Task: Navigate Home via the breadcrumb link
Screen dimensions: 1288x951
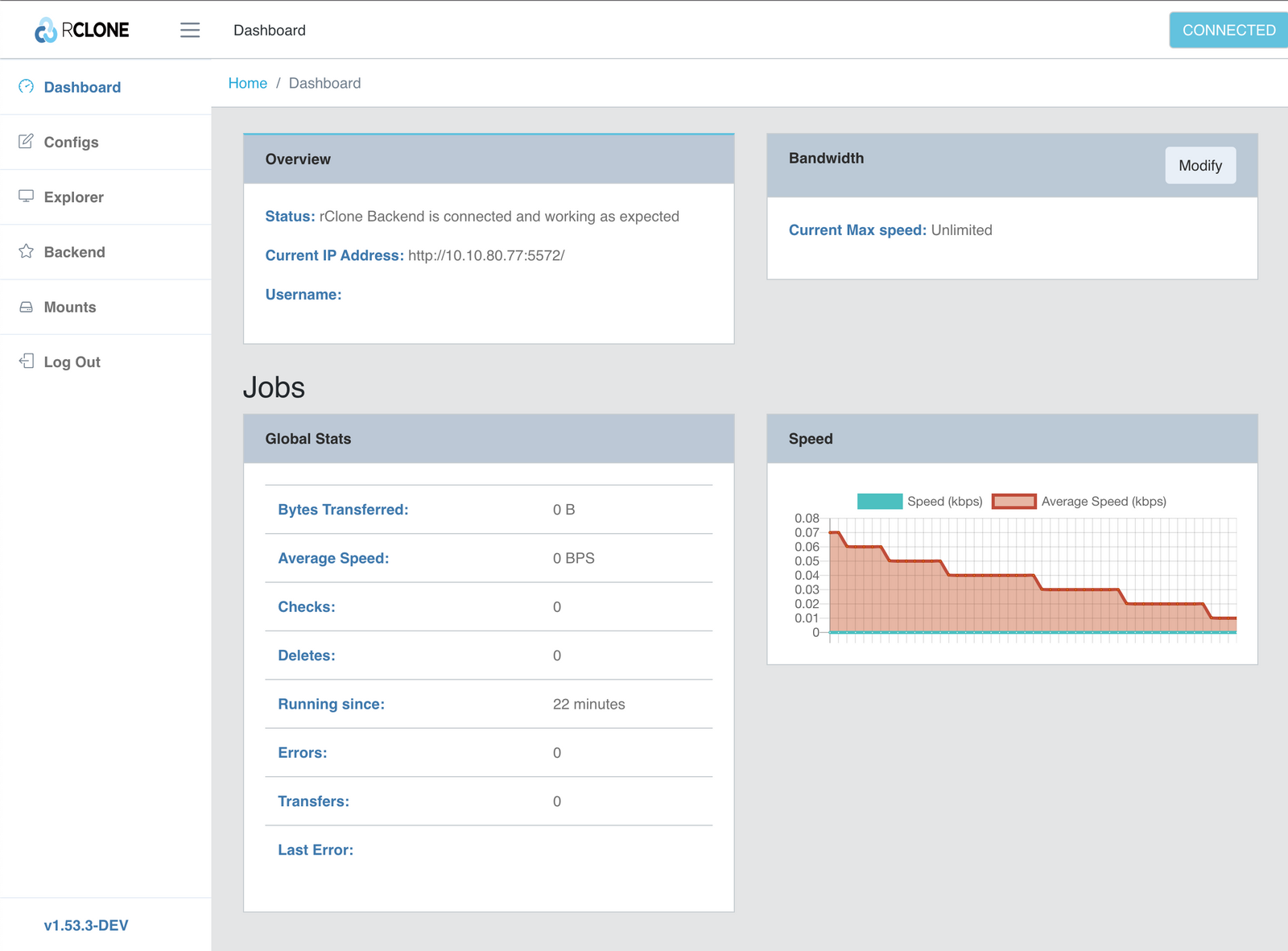Action: 247,83
